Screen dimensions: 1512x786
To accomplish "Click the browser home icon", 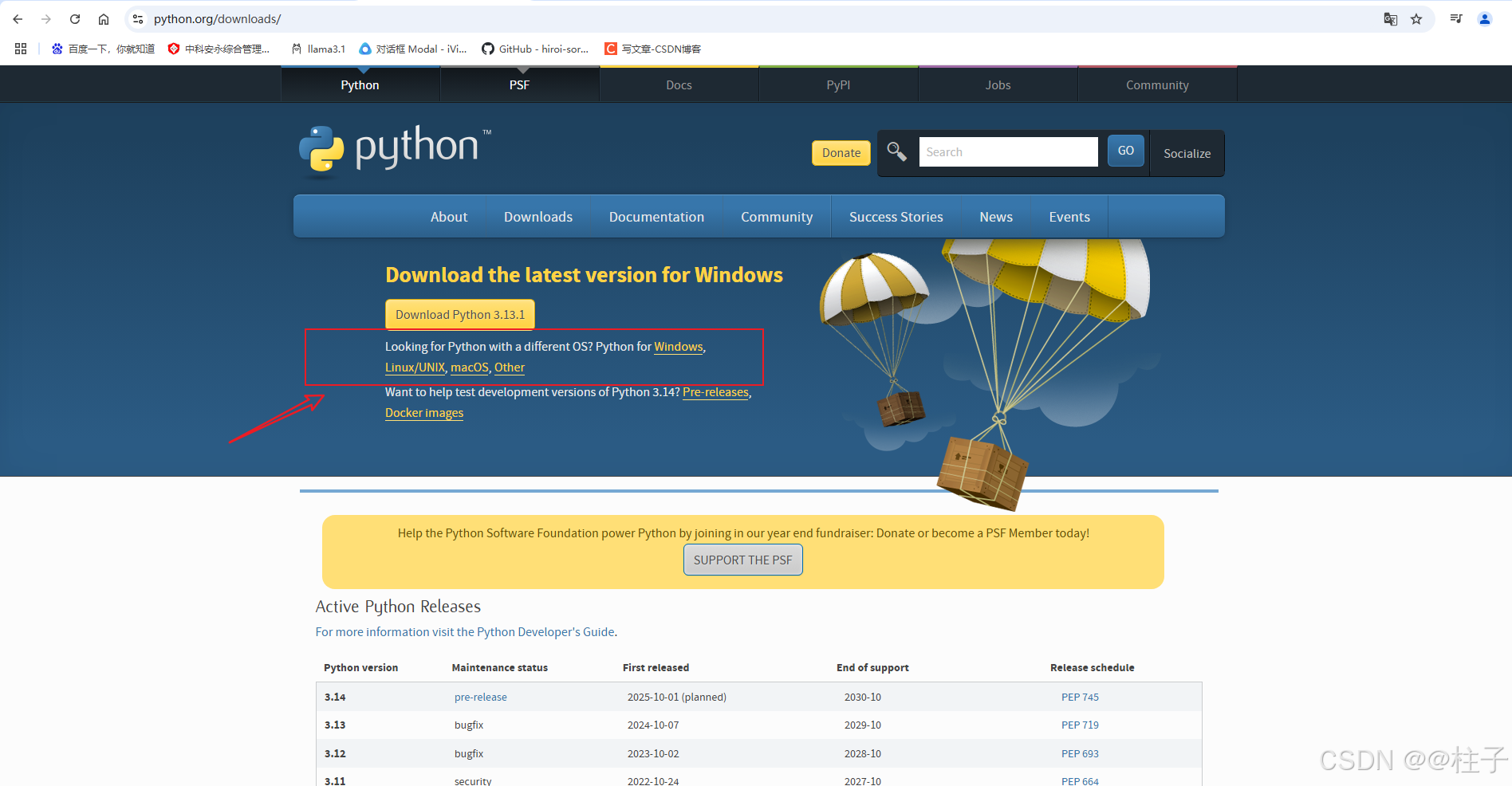I will 104,19.
